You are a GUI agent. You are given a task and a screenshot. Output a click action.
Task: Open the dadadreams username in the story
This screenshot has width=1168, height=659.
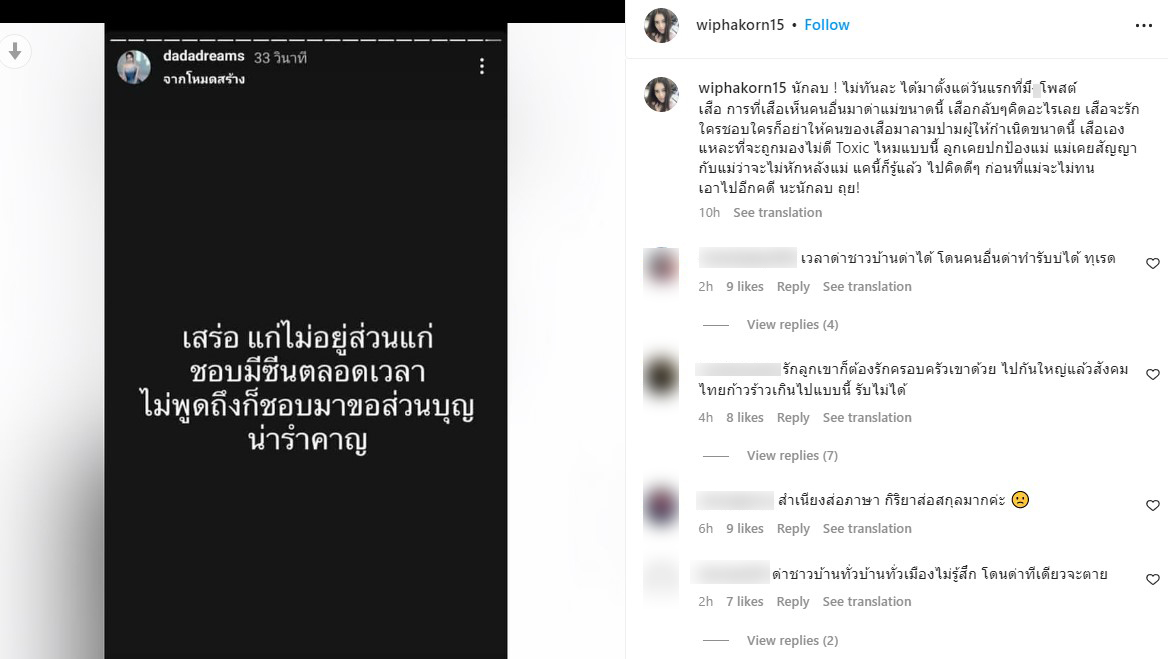click(203, 56)
